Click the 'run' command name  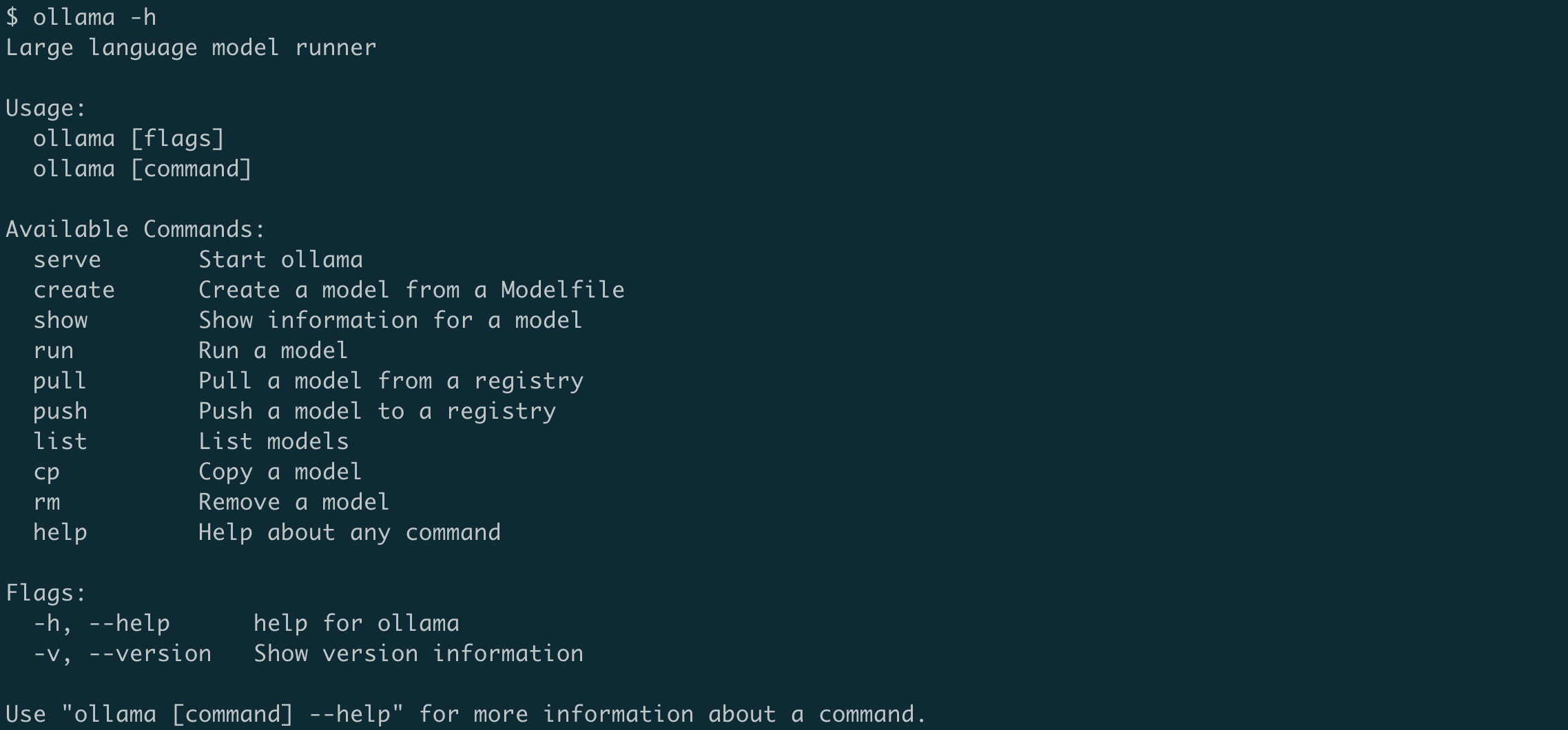(x=53, y=351)
